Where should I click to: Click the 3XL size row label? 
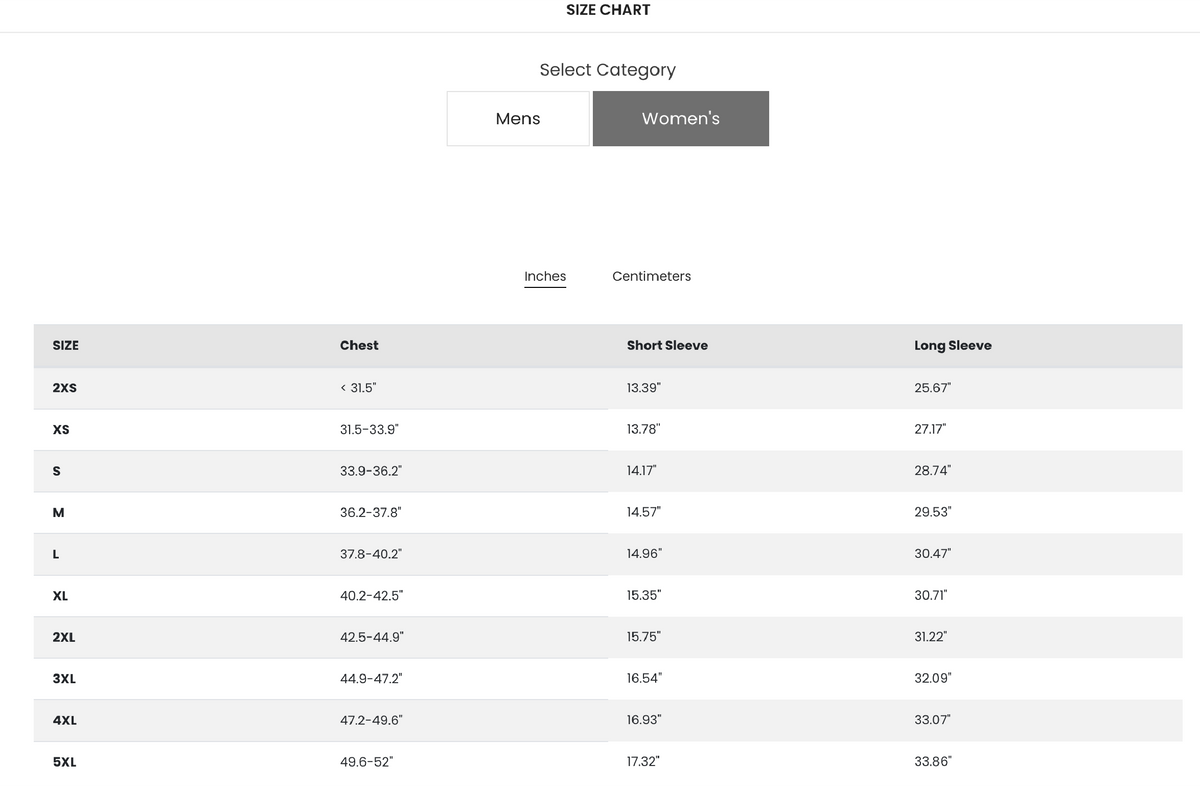tap(64, 678)
